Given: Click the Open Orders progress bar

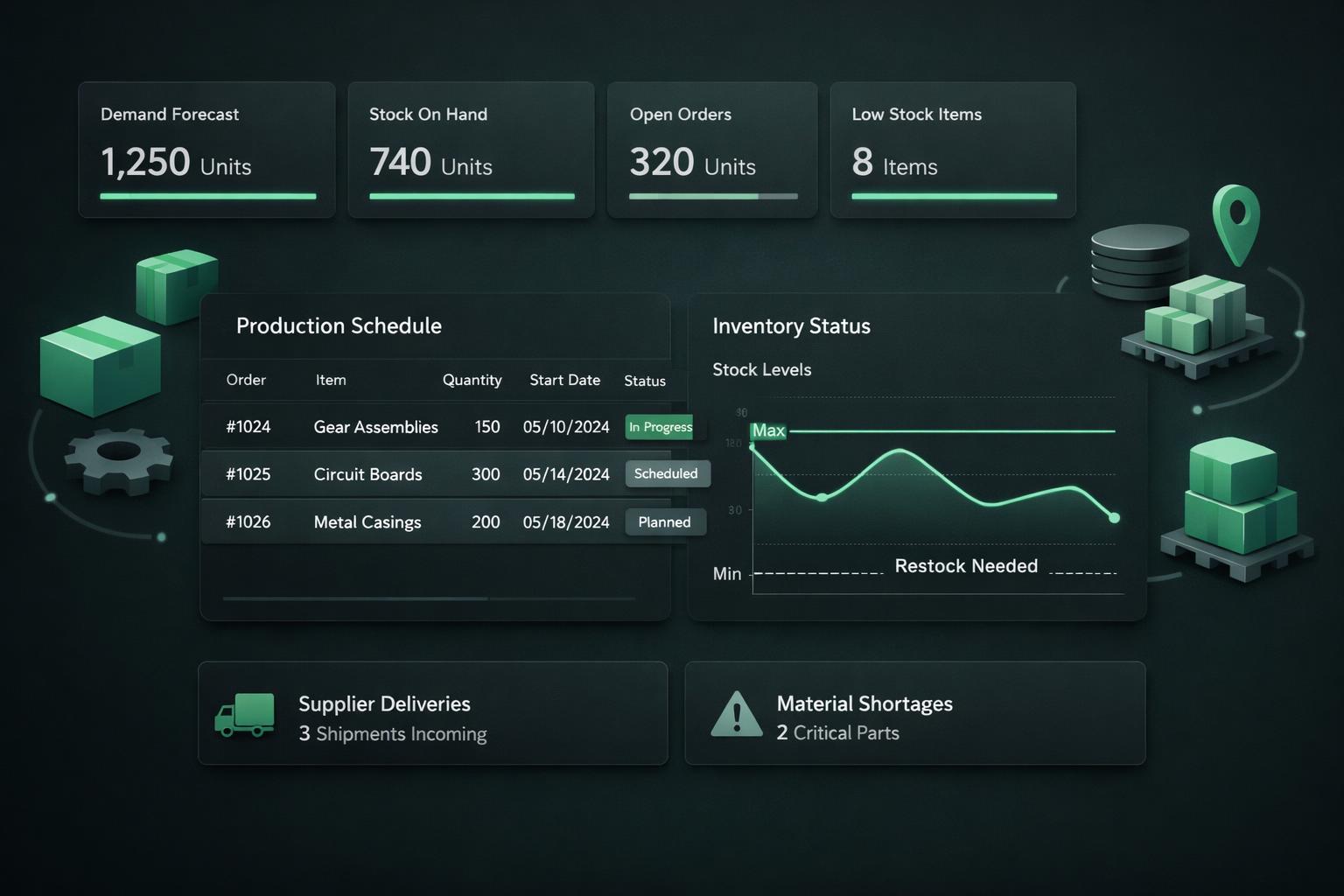Looking at the screenshot, I should [713, 196].
